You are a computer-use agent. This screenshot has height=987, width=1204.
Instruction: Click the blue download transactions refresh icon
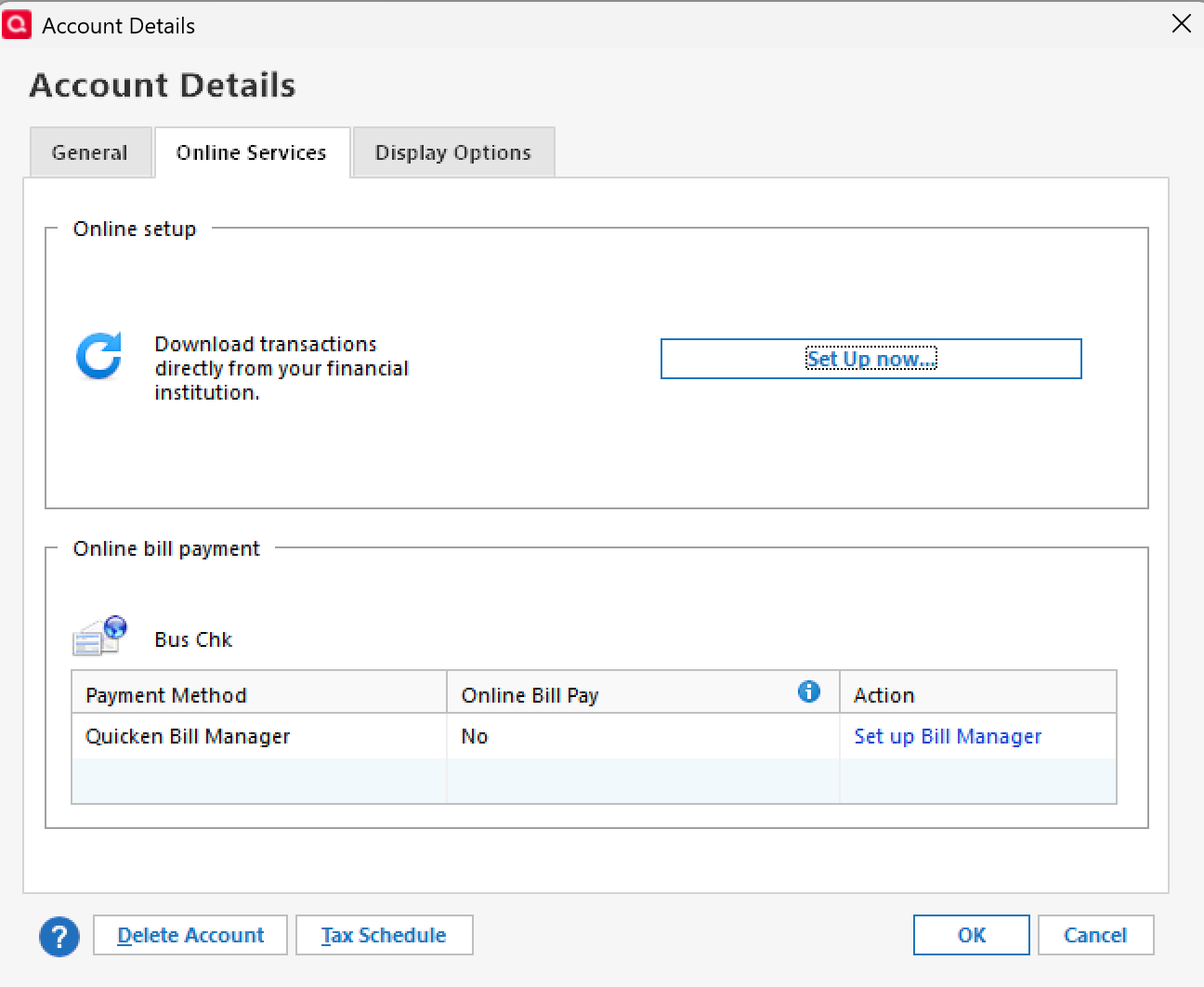(98, 356)
